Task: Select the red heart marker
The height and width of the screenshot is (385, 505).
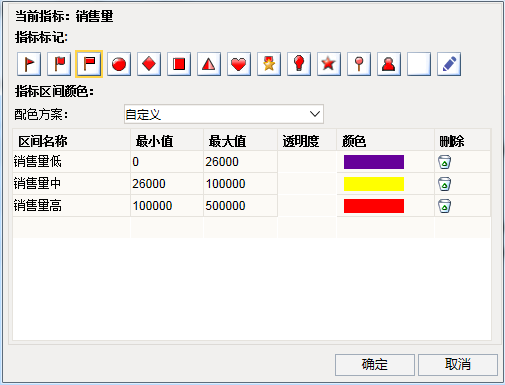Action: [x=239, y=64]
